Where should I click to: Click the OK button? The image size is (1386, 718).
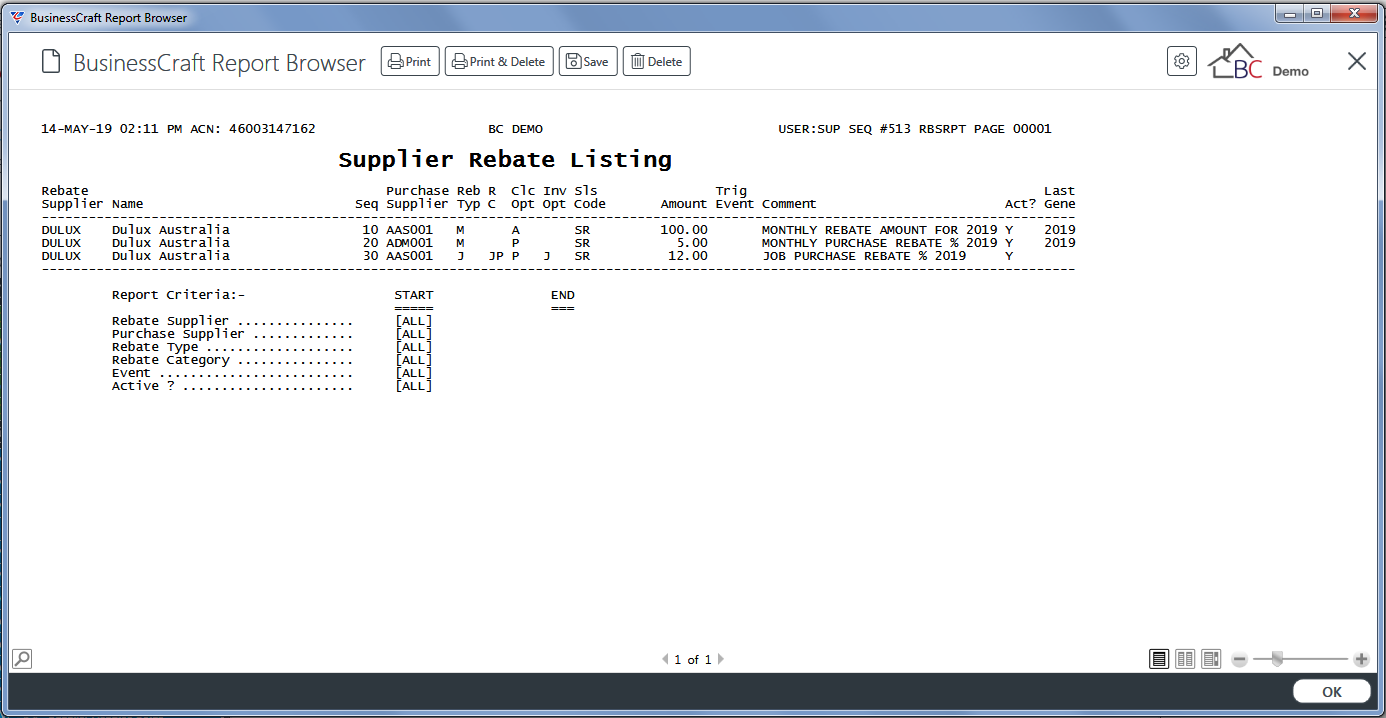[1332, 692]
